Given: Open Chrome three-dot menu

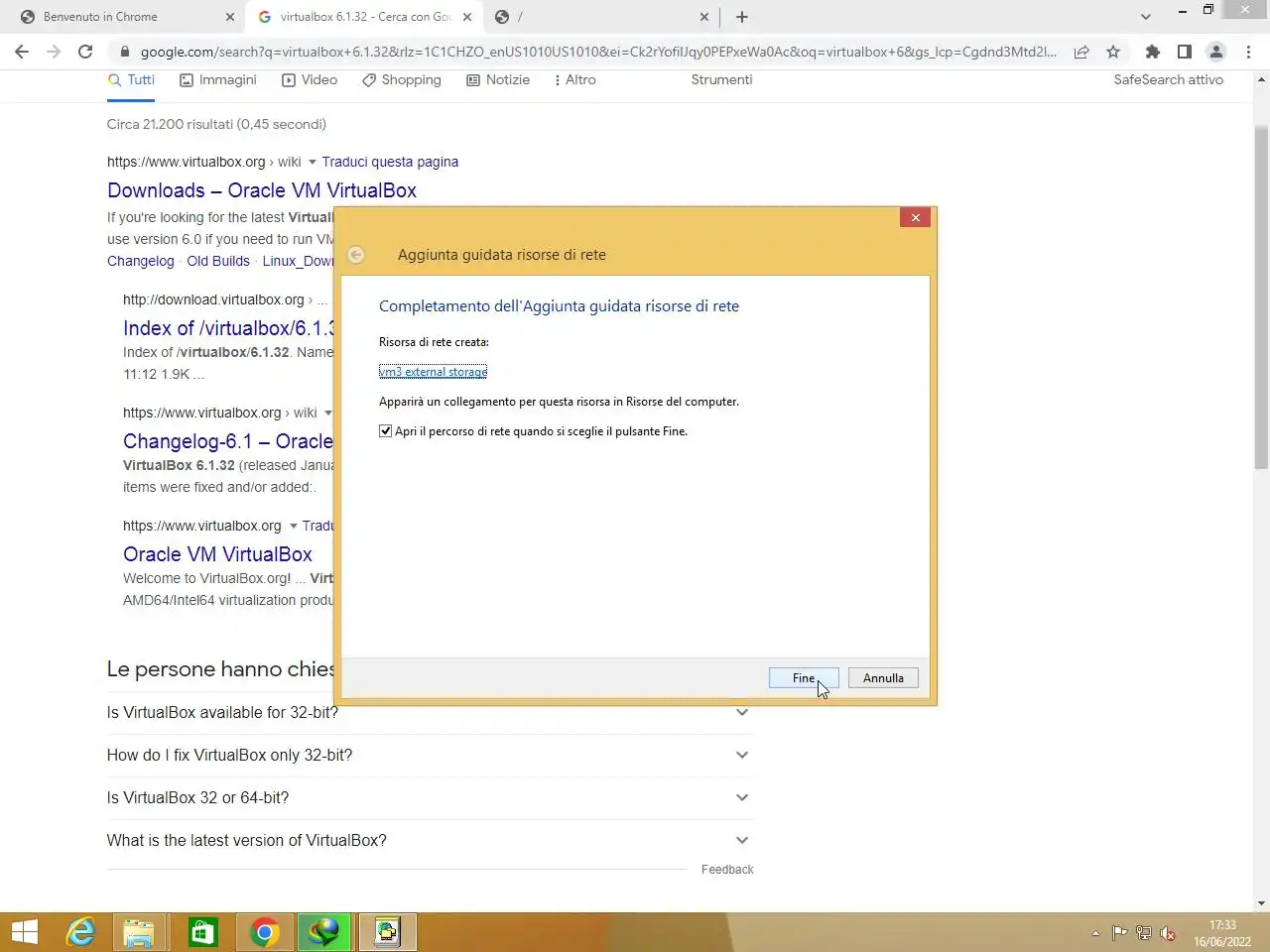Looking at the screenshot, I should [1248, 52].
